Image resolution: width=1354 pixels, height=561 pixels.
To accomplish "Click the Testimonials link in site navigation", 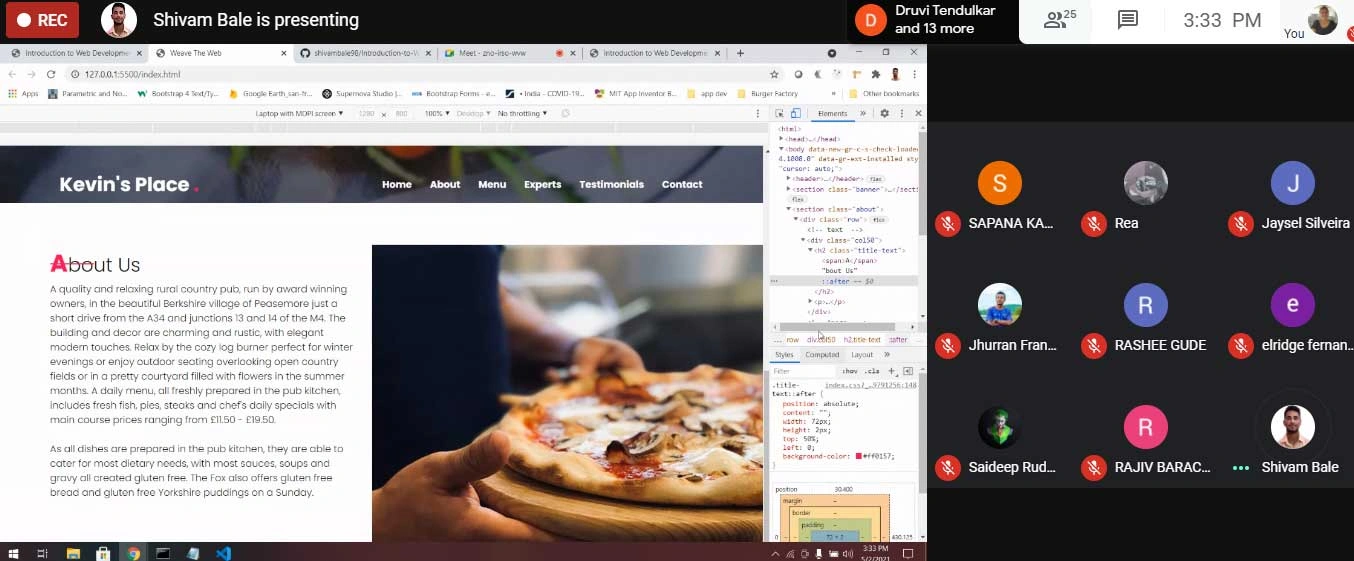I will click(x=611, y=184).
